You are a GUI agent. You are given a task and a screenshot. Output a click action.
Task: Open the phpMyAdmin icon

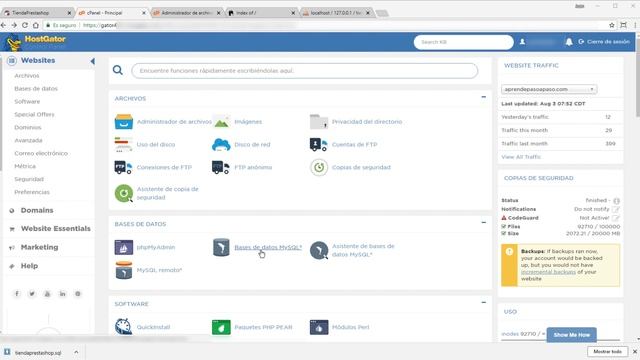pos(124,247)
